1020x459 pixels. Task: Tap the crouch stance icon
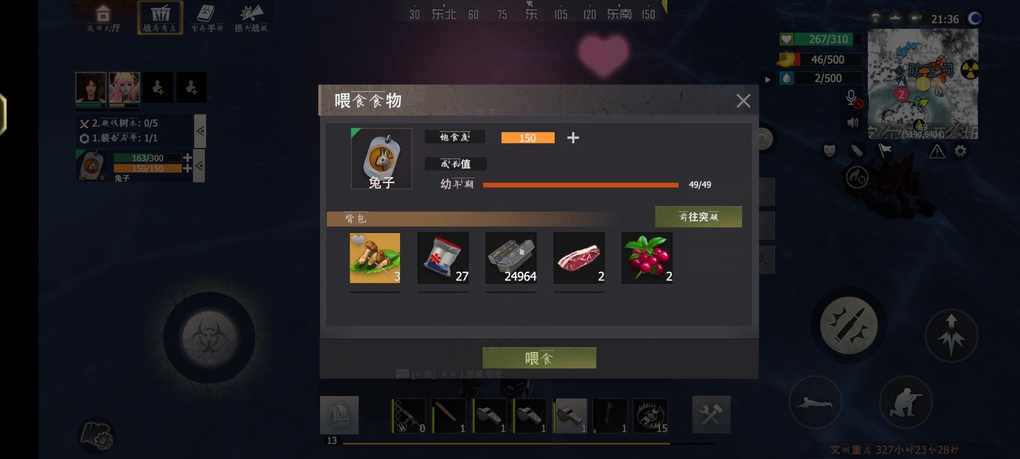pos(906,402)
